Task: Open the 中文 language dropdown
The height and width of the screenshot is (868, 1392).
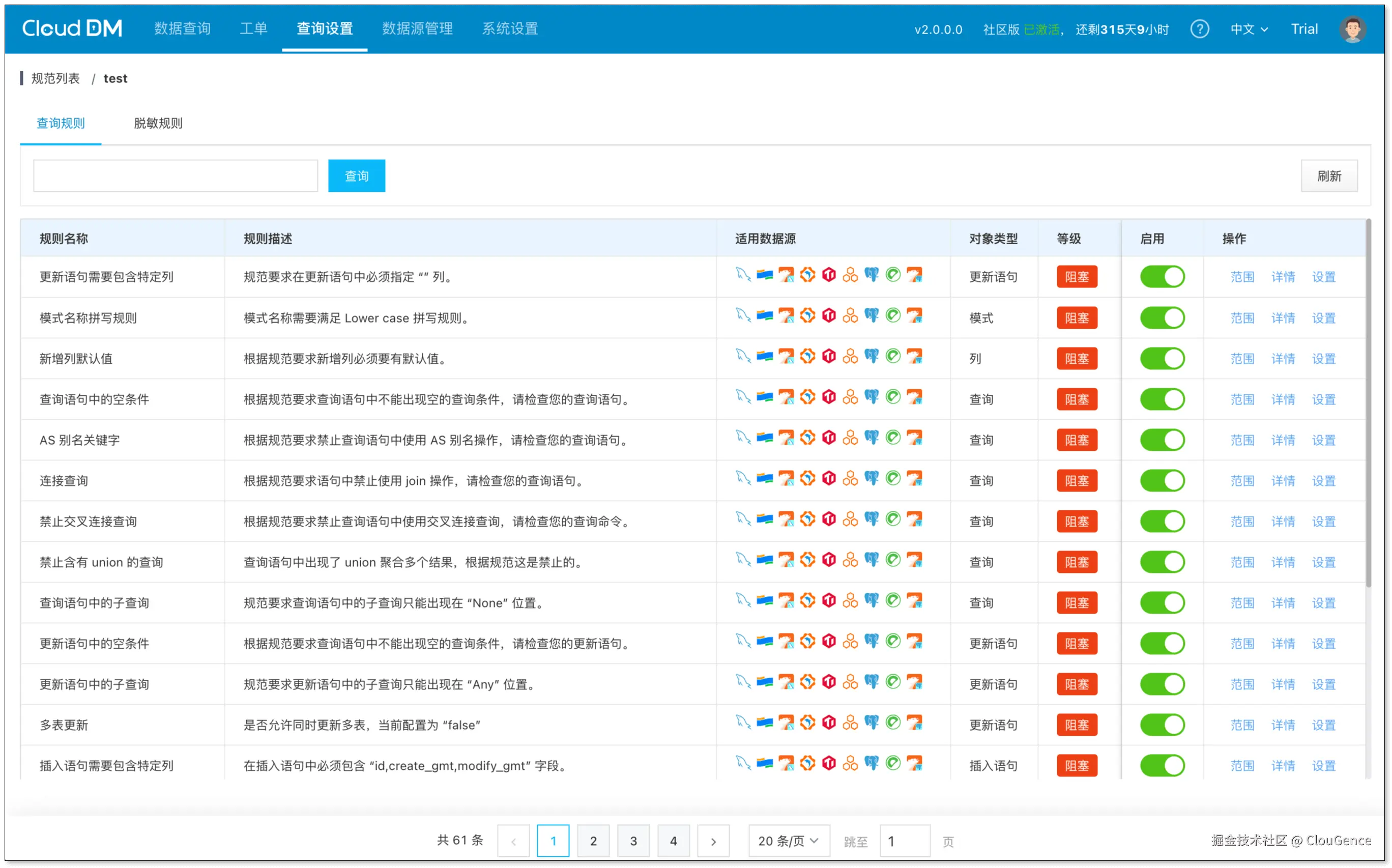Action: coord(1249,28)
